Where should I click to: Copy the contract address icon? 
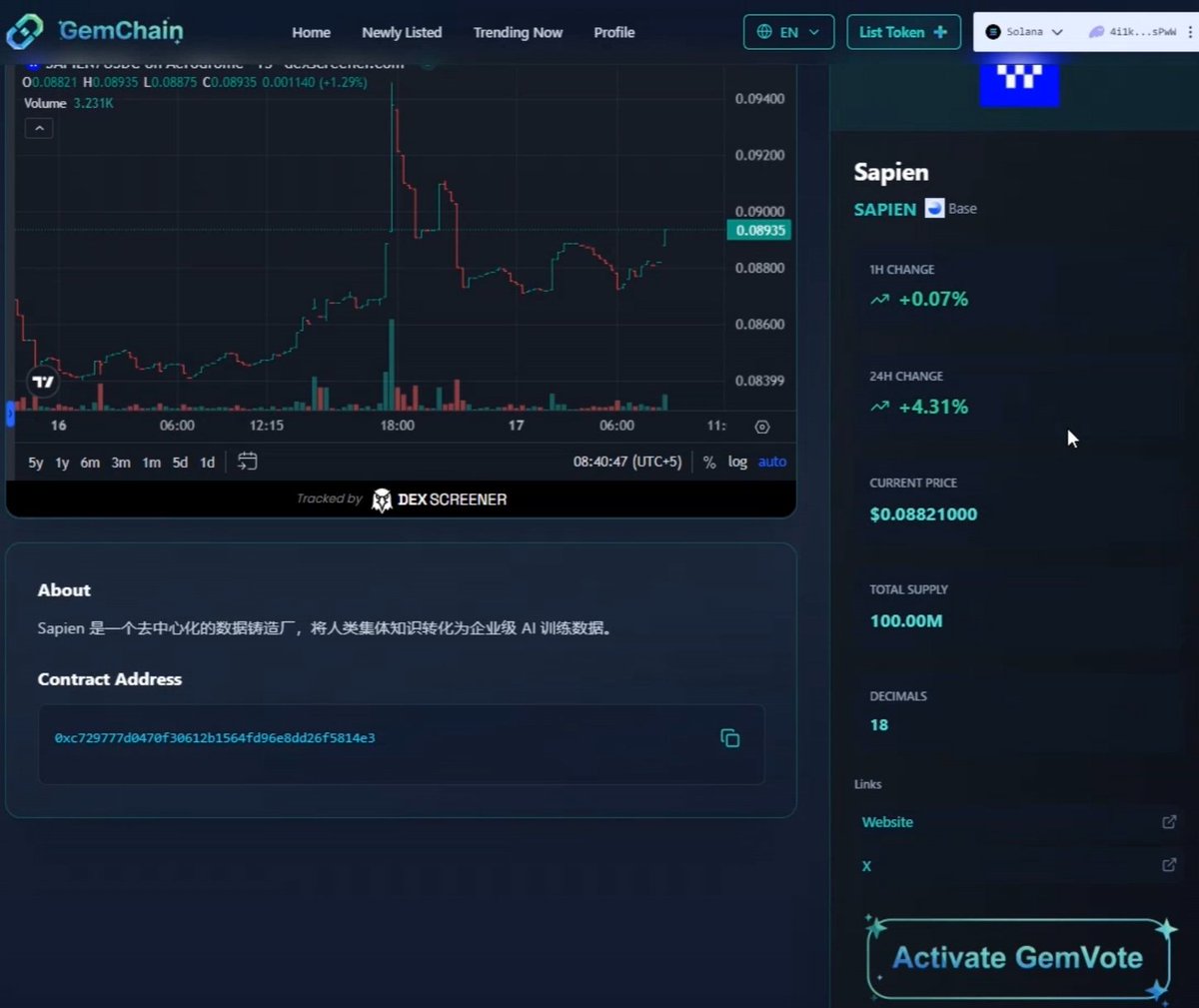[730, 738]
